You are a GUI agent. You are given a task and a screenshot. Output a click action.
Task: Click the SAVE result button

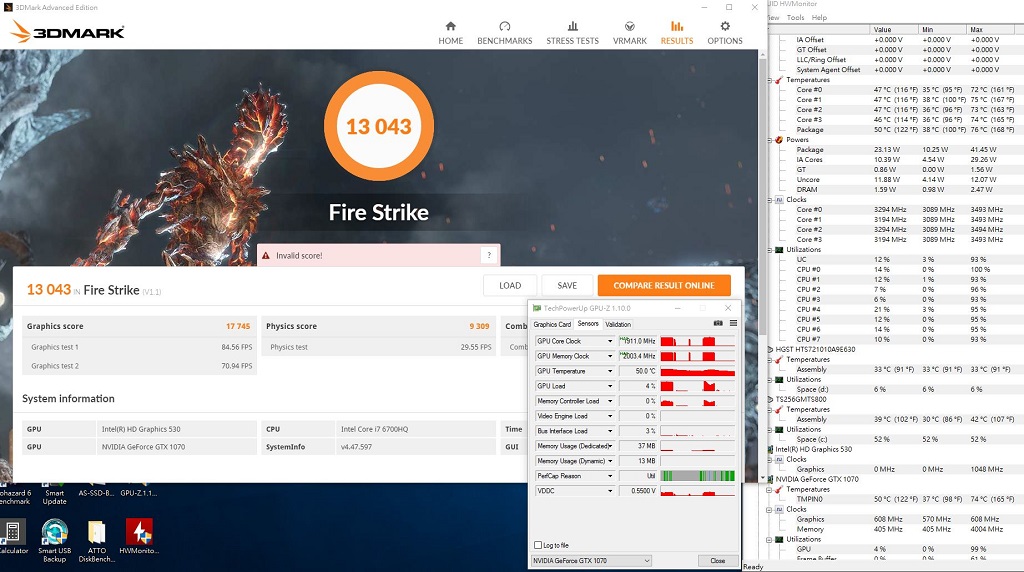(x=567, y=285)
